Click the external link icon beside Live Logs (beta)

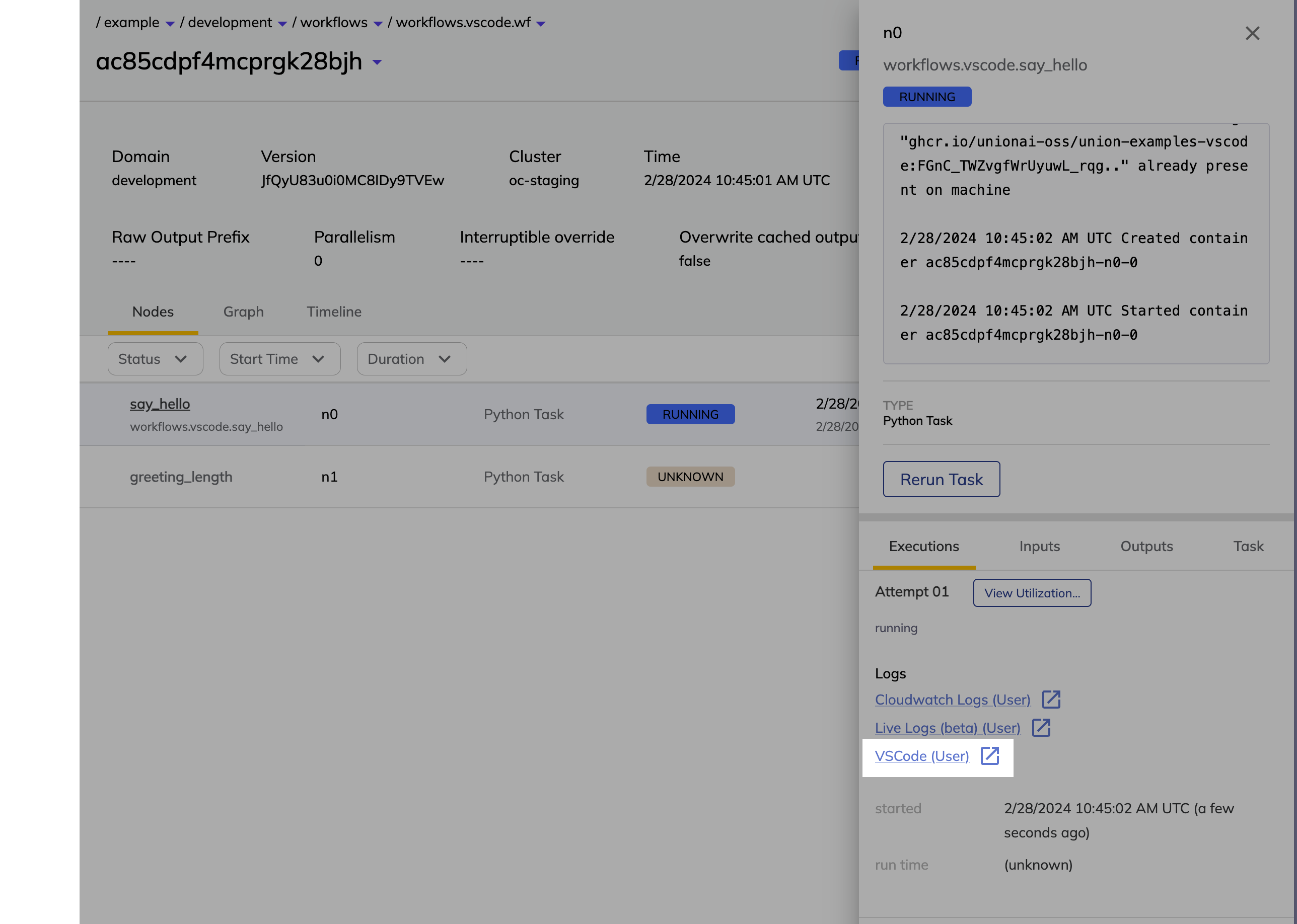coord(1041,728)
